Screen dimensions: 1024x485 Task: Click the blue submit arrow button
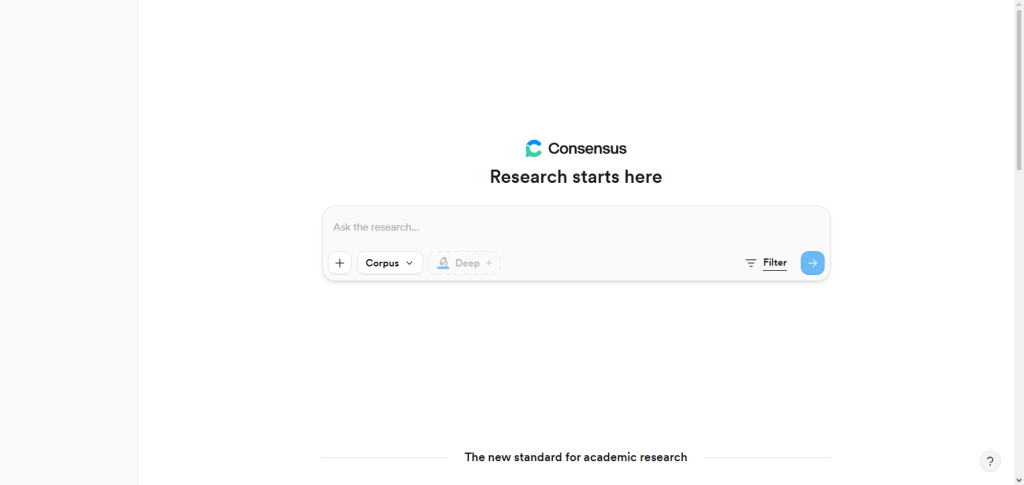tap(812, 263)
